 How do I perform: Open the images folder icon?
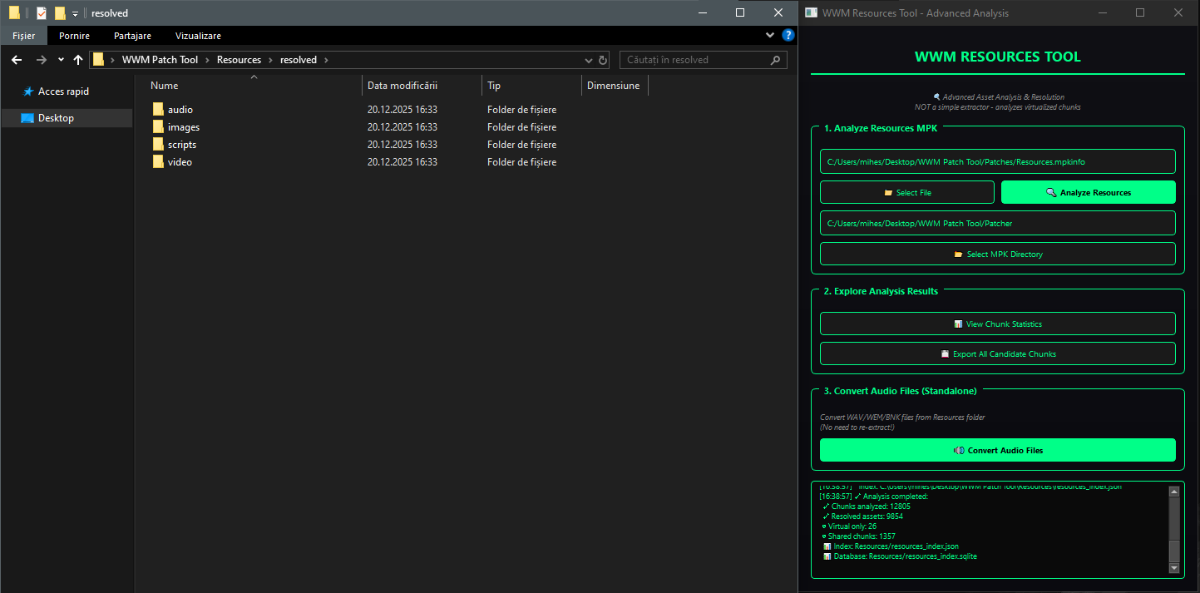tap(158, 127)
